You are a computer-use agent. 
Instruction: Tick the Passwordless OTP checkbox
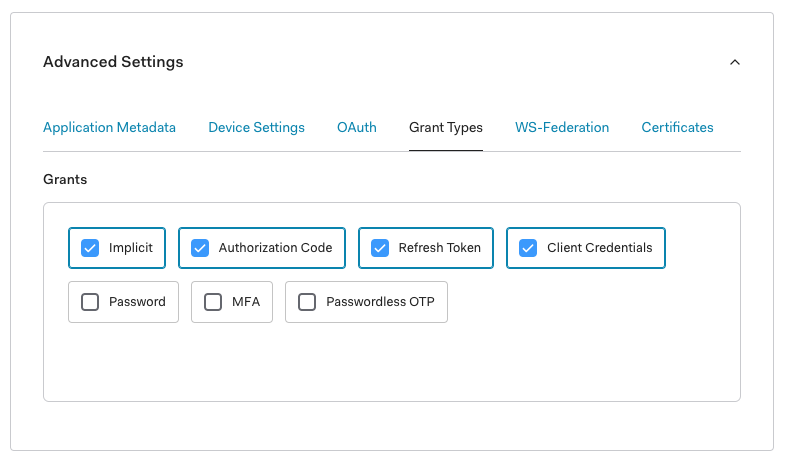pos(307,302)
